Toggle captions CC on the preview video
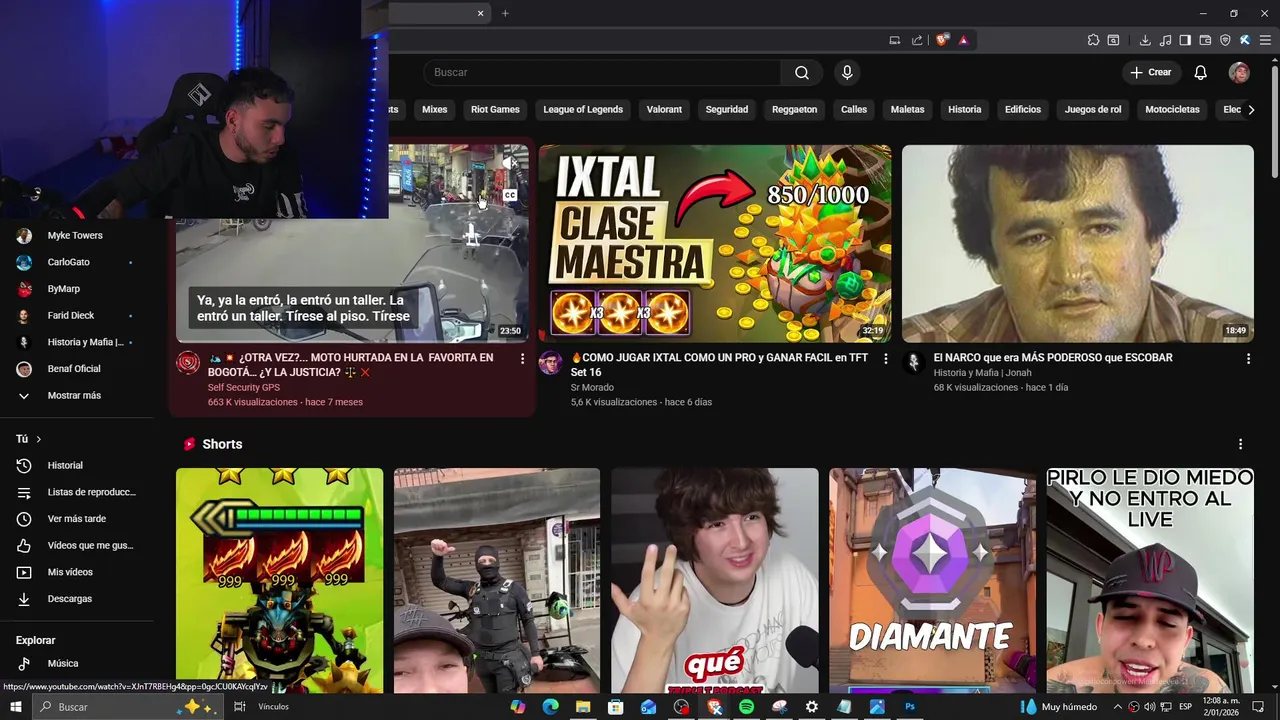The width and height of the screenshot is (1280, 720). 510,195
